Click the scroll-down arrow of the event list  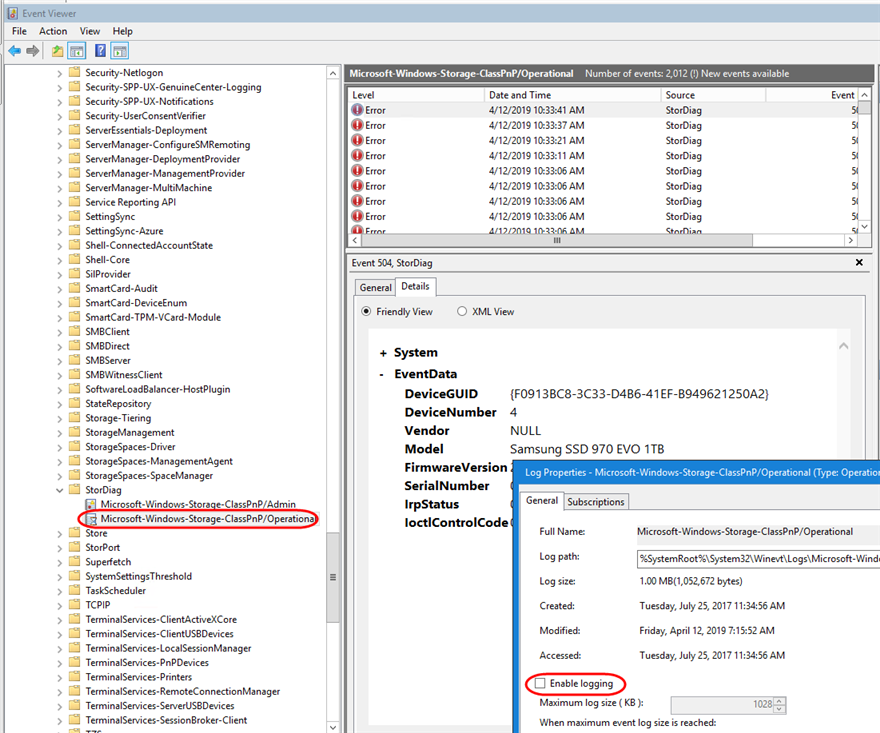(864, 226)
